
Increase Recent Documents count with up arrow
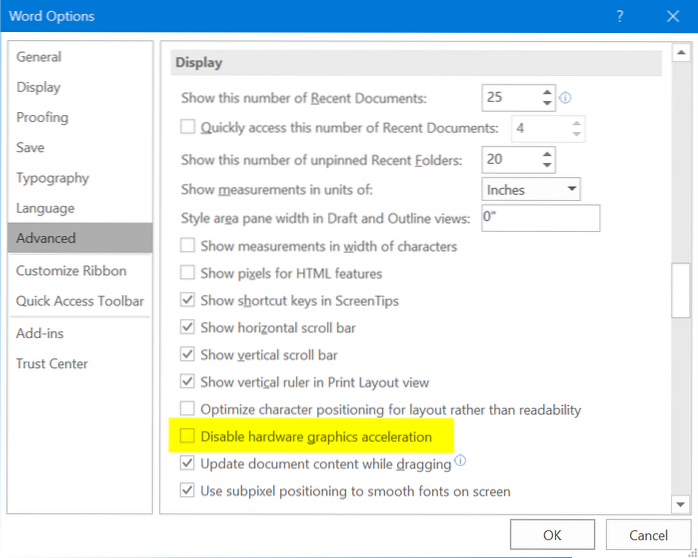click(546, 93)
